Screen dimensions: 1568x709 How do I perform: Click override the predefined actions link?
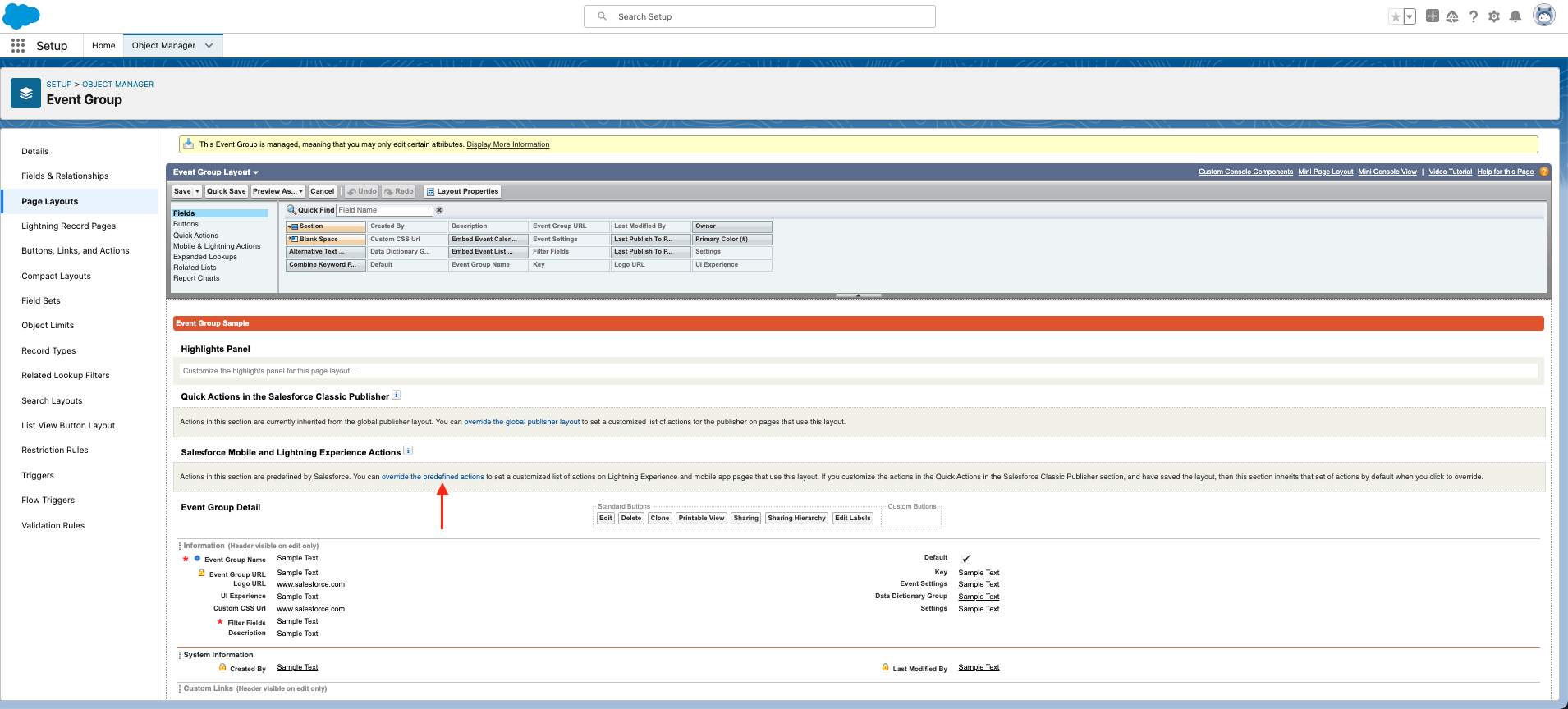point(433,477)
